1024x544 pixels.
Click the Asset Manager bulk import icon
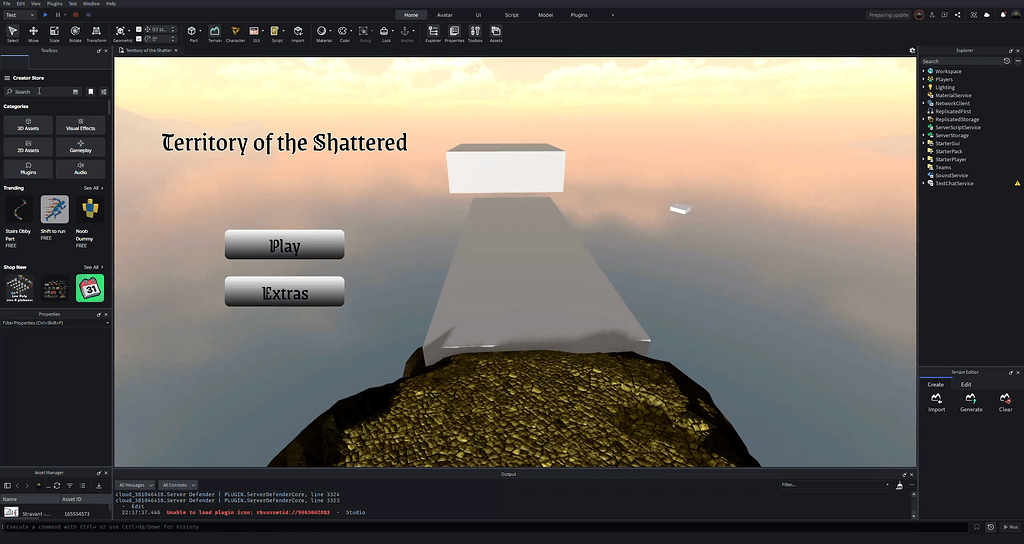tap(99, 485)
